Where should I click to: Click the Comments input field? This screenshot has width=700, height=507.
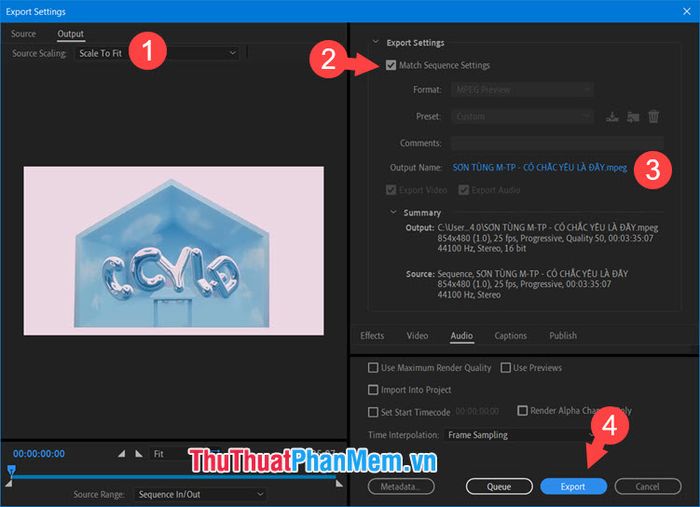click(557, 143)
